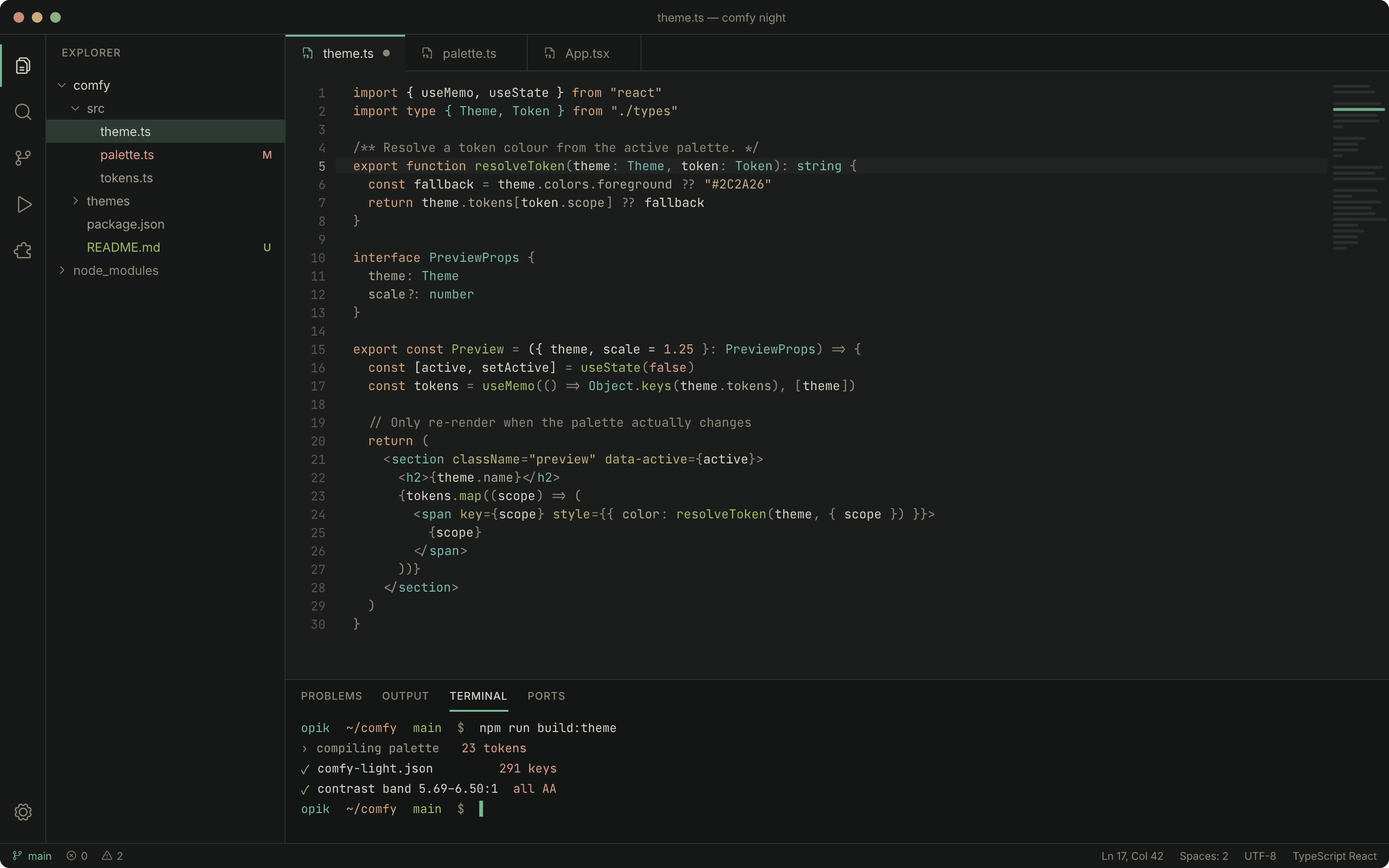1389x868 pixels.
Task: Click the className="preview" attribute on line 21
Action: coord(524,459)
